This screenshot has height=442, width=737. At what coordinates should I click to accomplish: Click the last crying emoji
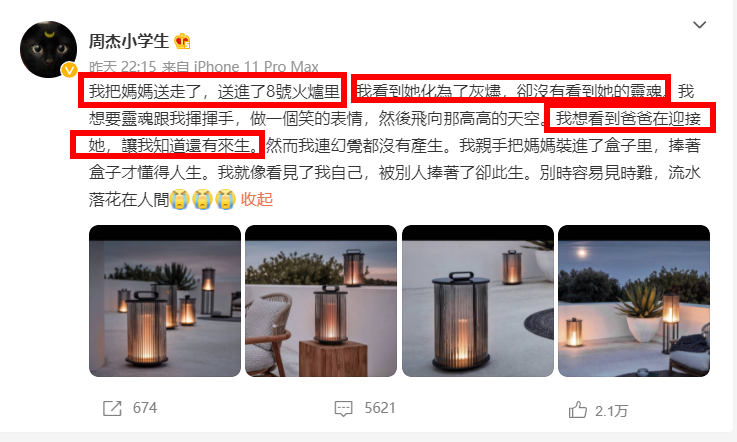(225, 199)
